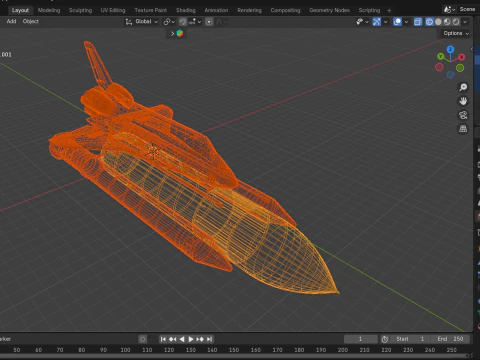Click the green Y axis gizmo ball
This screenshot has width=480, height=360.
(x=441, y=56)
